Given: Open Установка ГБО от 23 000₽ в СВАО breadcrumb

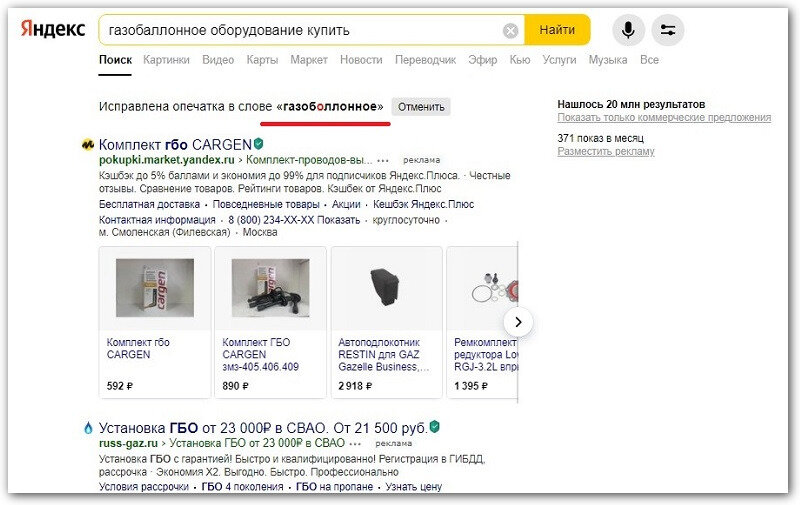Looking at the screenshot, I should (257, 443).
